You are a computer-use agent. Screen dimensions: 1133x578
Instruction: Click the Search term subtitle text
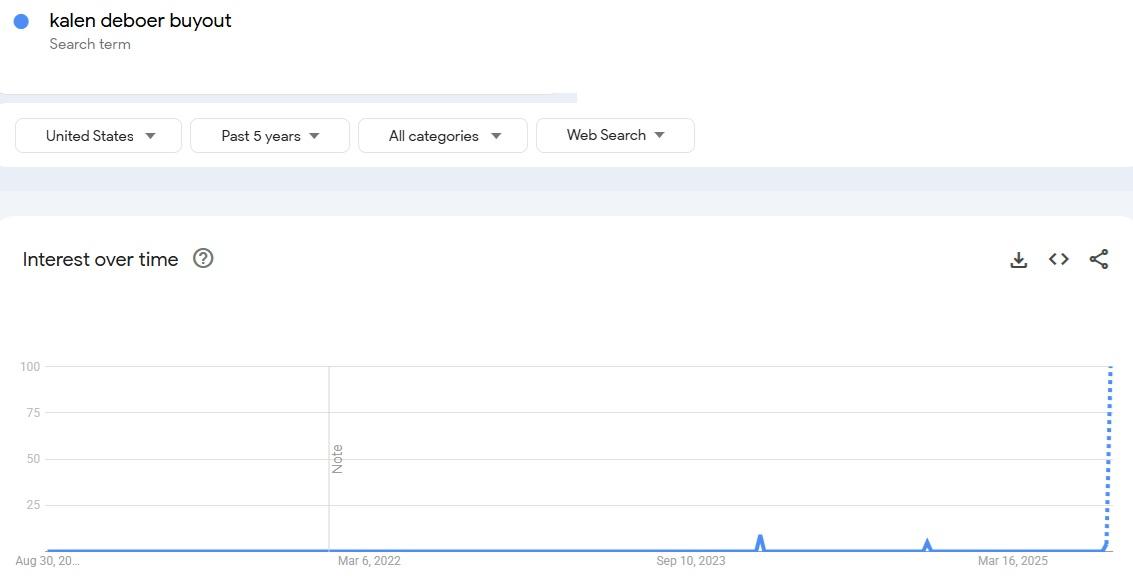90,44
